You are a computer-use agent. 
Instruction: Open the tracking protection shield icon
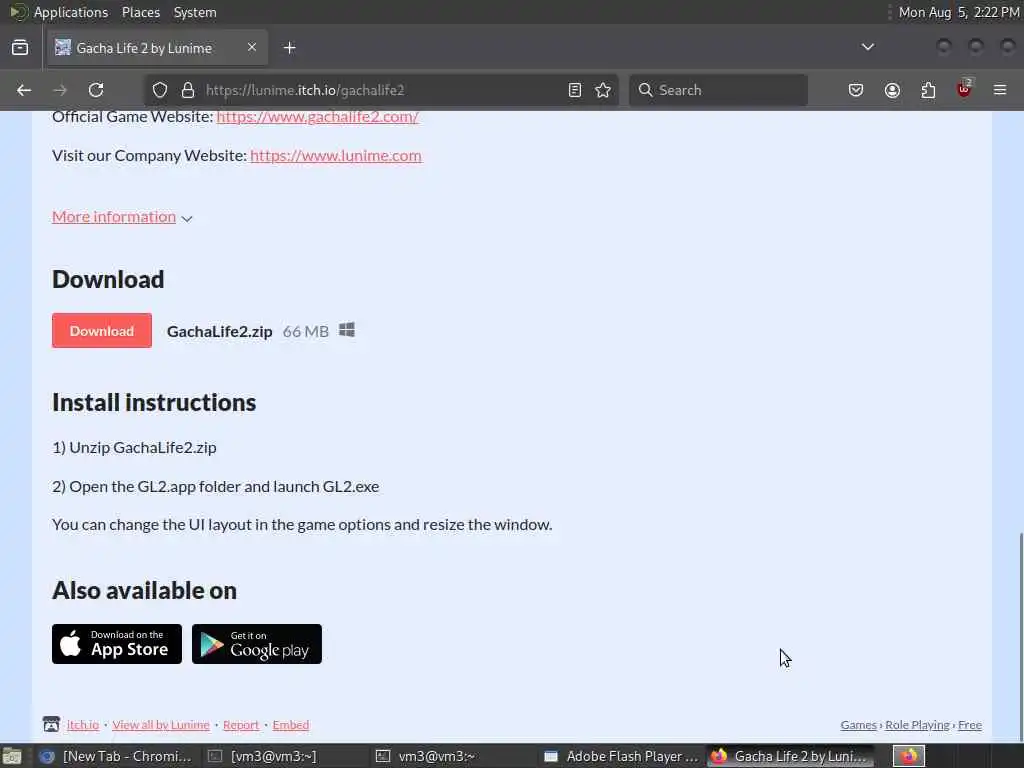click(160, 90)
